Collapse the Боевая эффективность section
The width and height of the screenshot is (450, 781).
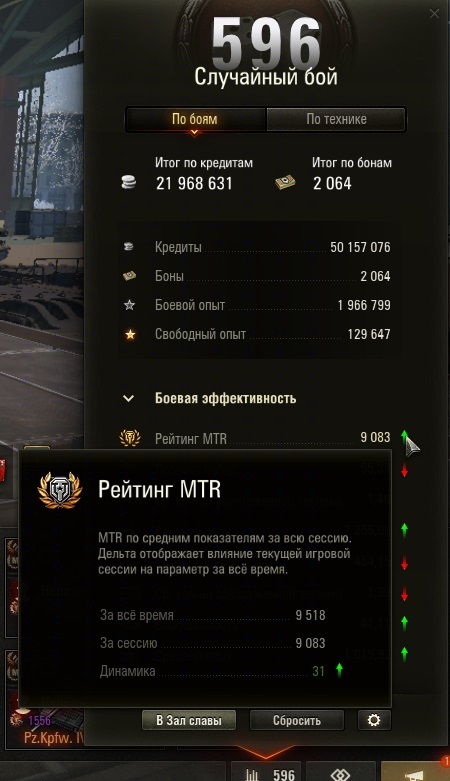click(x=129, y=398)
